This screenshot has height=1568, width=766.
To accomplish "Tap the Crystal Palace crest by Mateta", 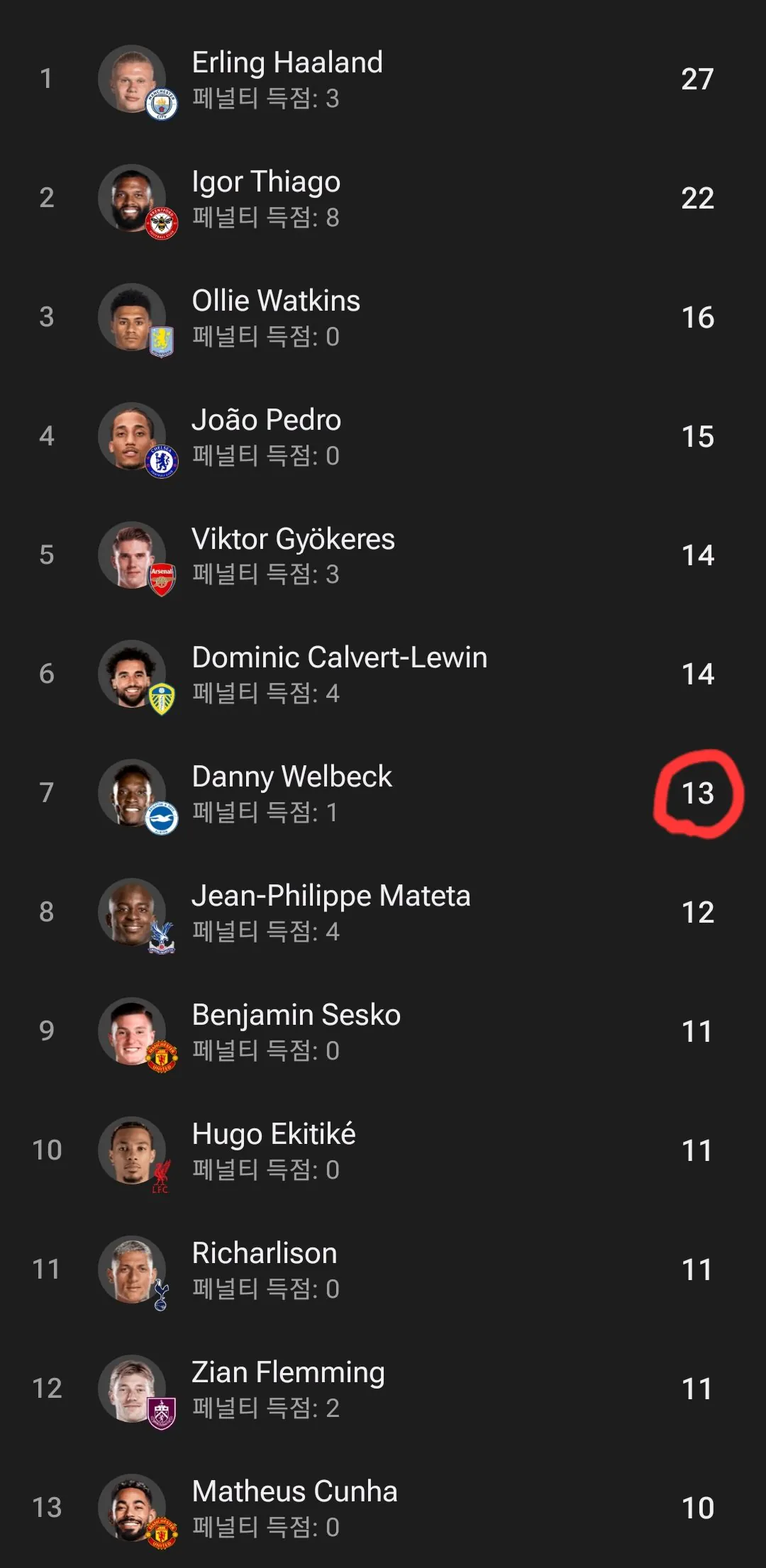I will [x=161, y=938].
